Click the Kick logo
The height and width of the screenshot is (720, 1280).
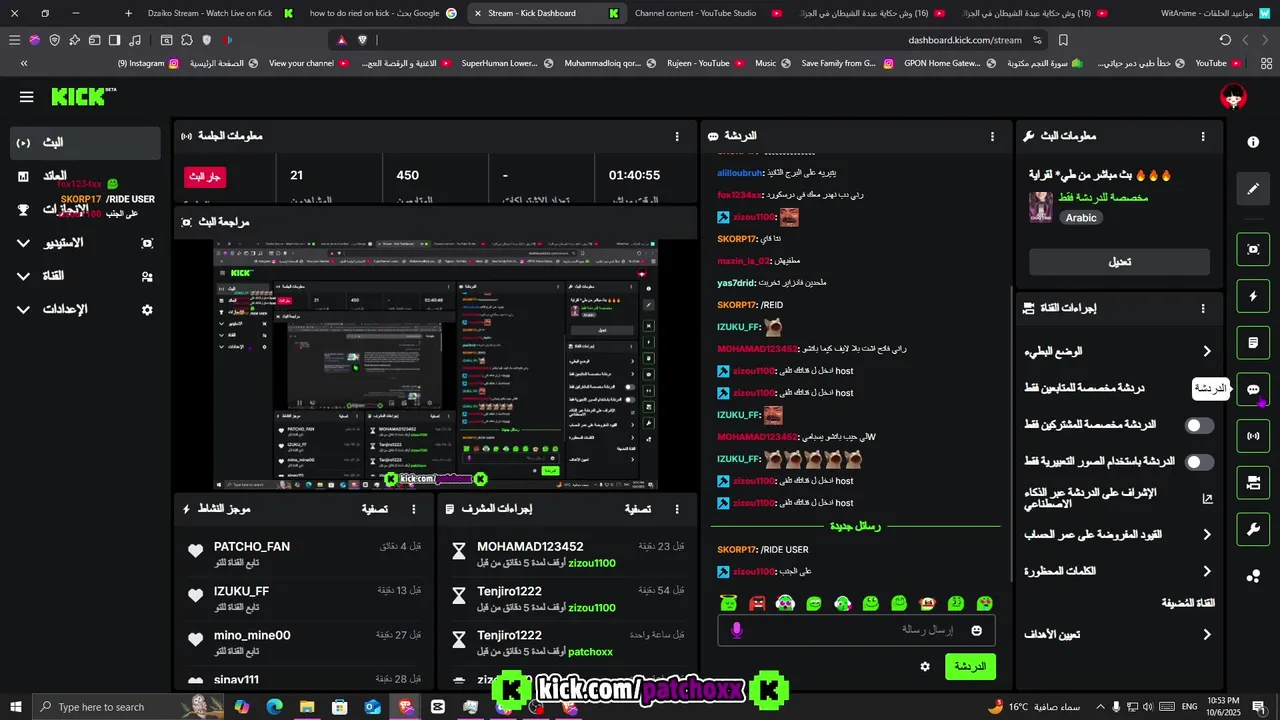click(83, 97)
